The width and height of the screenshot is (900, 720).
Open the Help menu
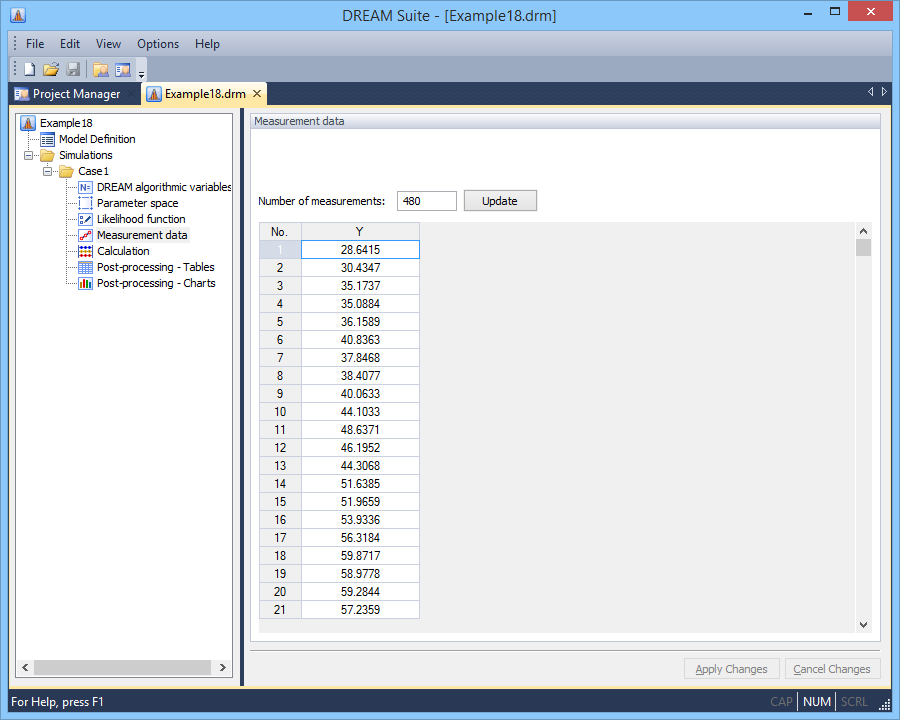207,44
